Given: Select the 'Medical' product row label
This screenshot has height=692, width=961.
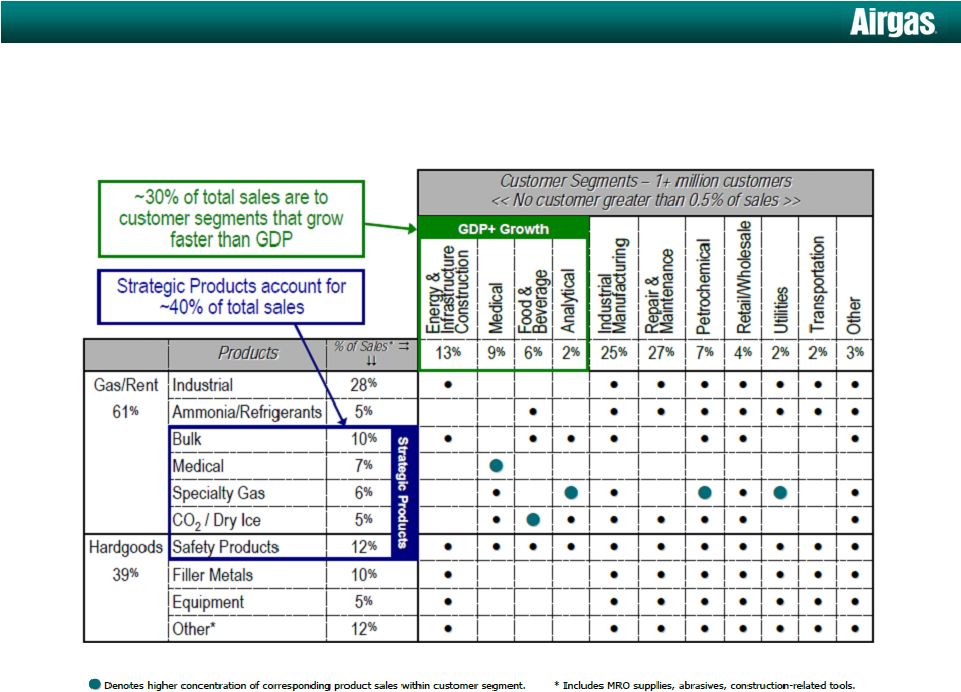Looking at the screenshot, I should (198, 466).
